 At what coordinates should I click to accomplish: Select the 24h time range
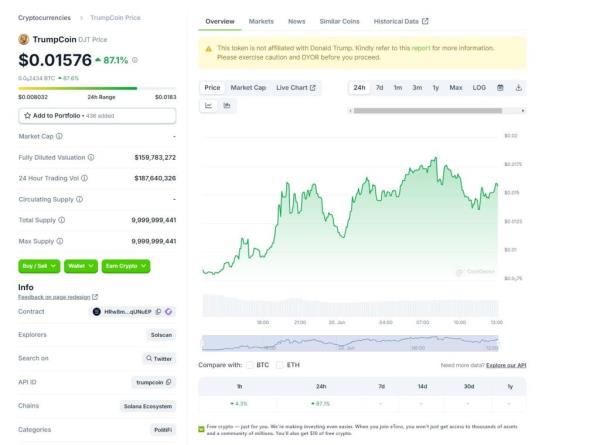pos(359,88)
